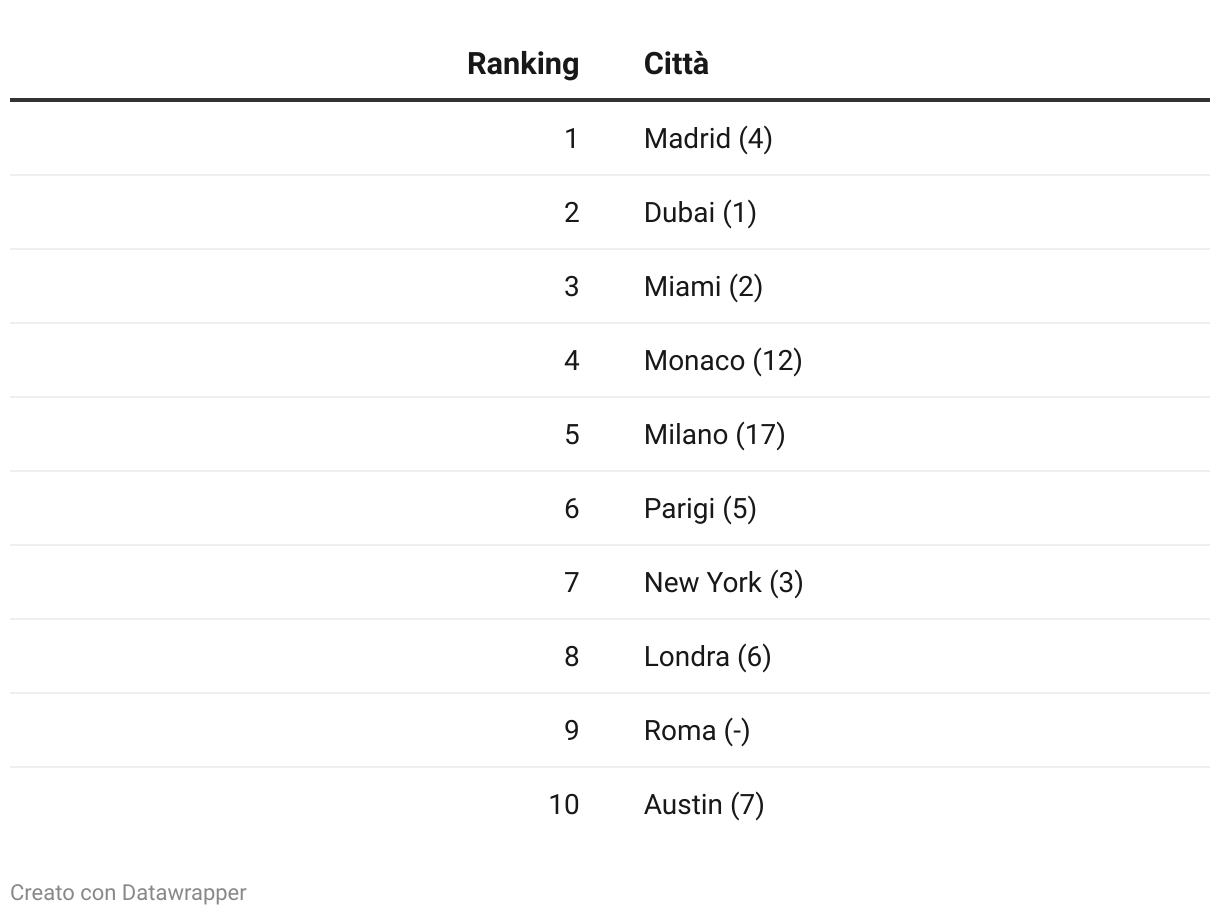
Task: Select the Parigi (5) cell
Action: (700, 508)
